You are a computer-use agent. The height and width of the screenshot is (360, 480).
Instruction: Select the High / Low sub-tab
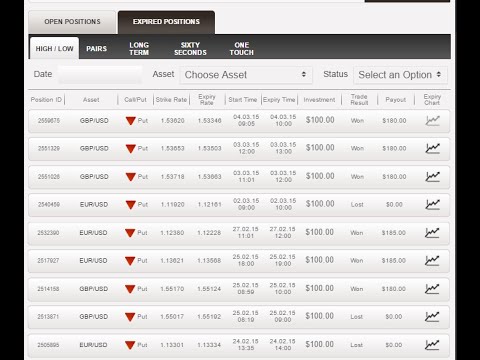54,48
